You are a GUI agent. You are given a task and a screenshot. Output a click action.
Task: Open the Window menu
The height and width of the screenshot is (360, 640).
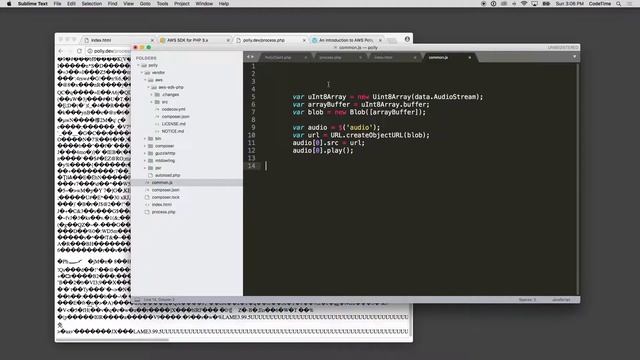(204, 4)
